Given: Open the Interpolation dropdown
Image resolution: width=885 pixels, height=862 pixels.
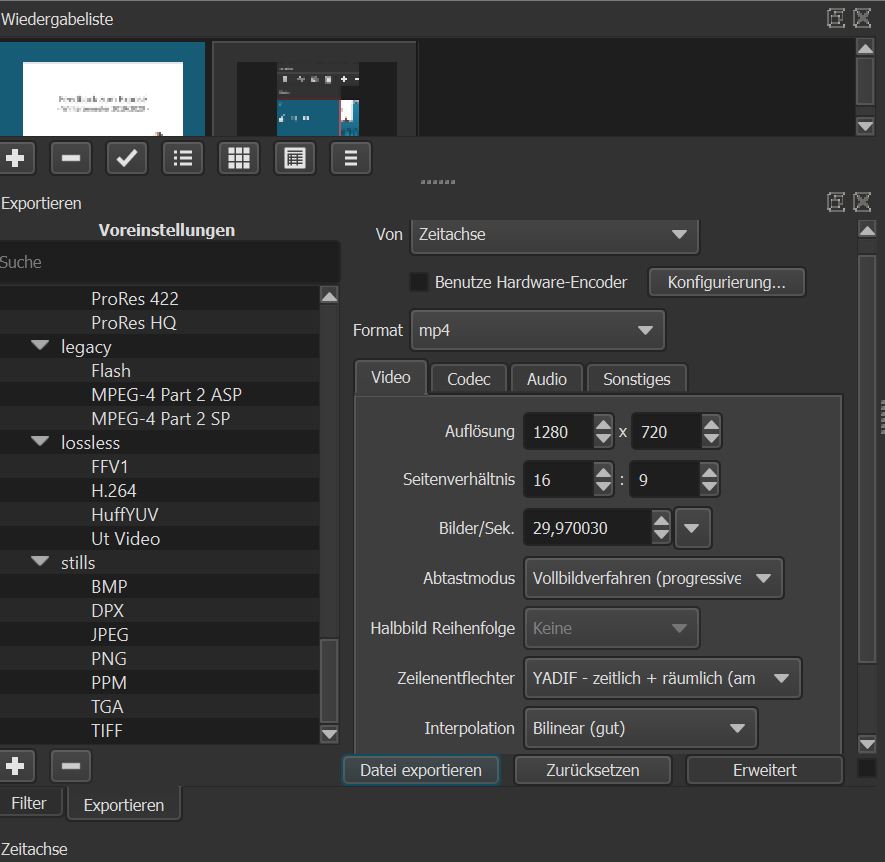Looking at the screenshot, I should tap(639, 728).
